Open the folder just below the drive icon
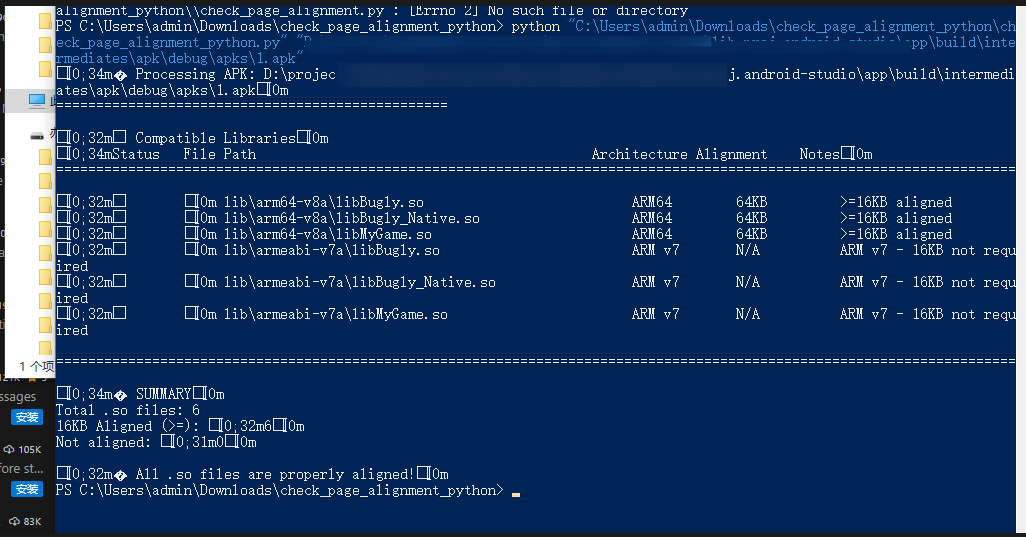This screenshot has height=537, width=1026. point(46,157)
